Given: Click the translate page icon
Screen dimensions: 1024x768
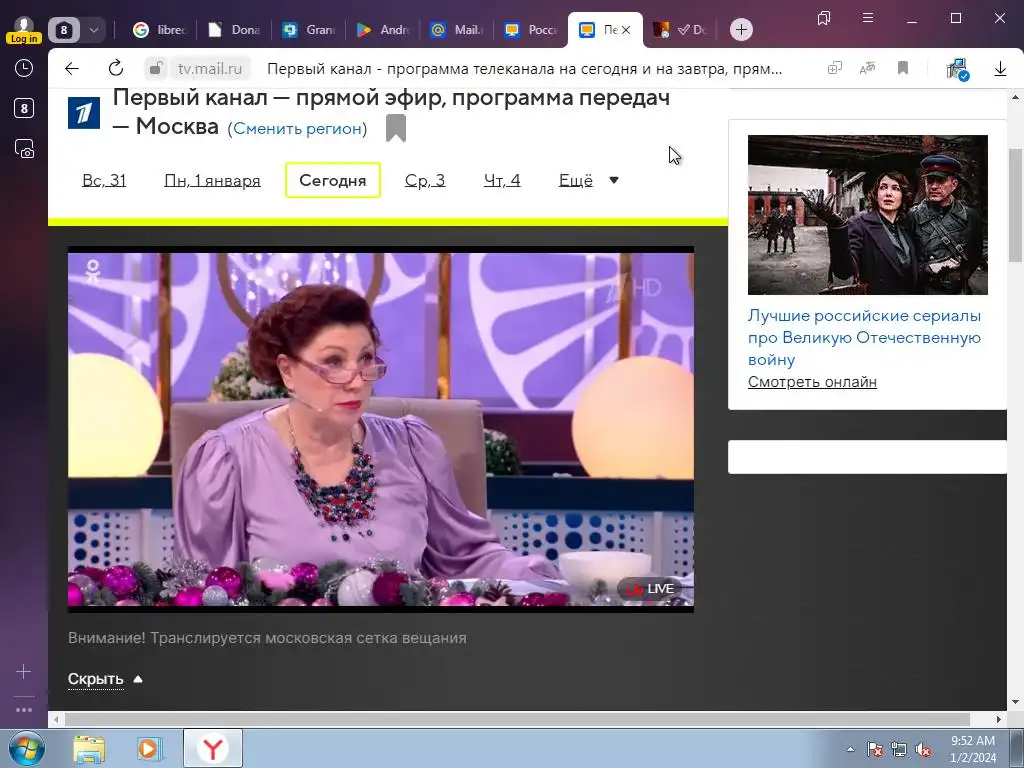Looking at the screenshot, I should pyautogui.click(x=868, y=68).
